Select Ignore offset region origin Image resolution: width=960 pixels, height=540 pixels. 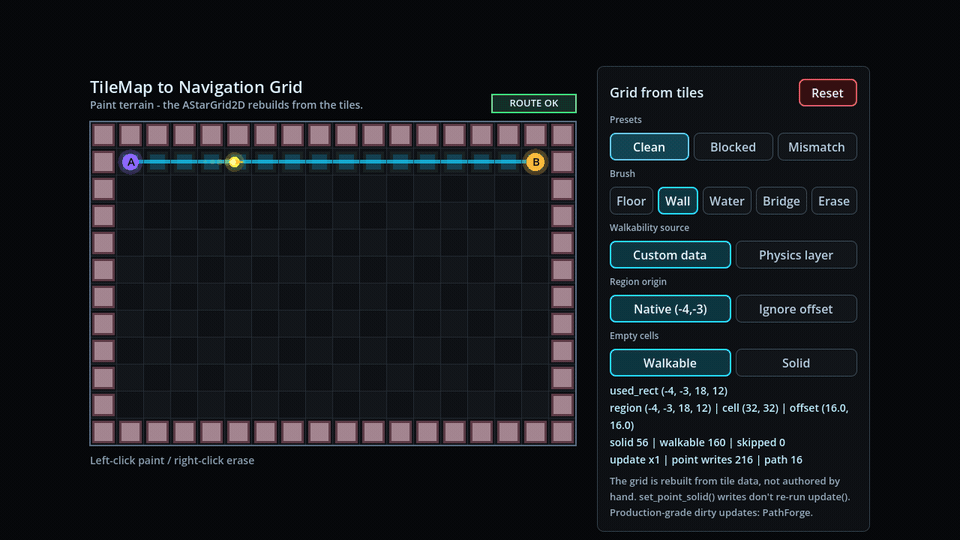coord(796,309)
